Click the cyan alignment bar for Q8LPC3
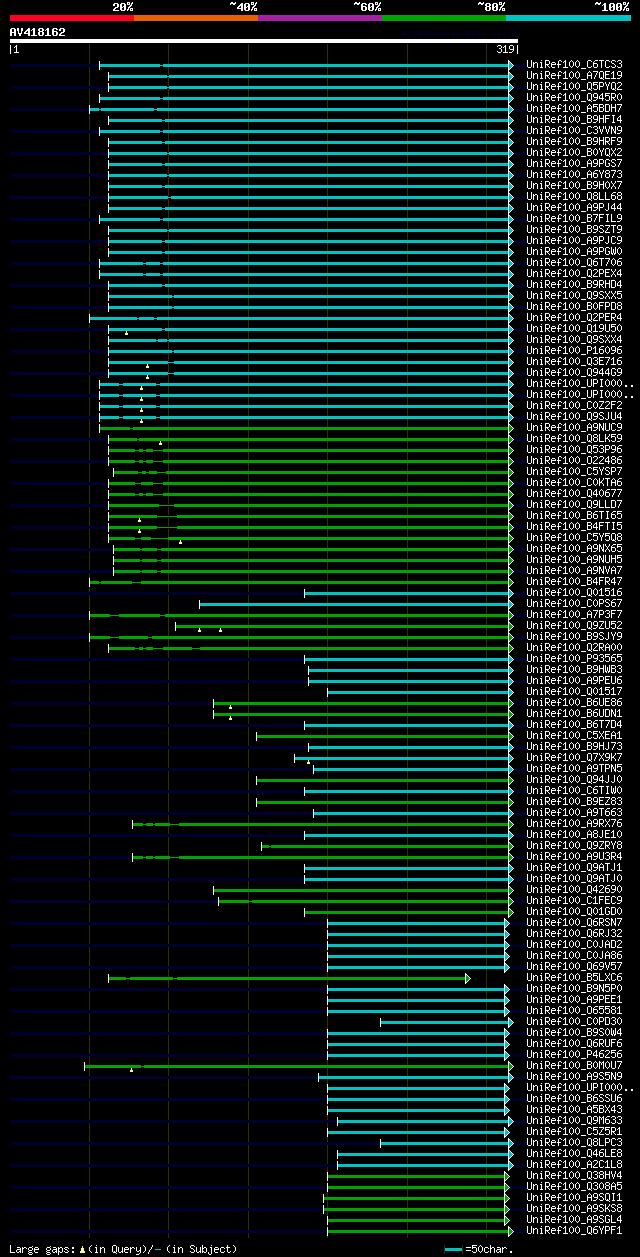640x1257 pixels. pos(446,1143)
